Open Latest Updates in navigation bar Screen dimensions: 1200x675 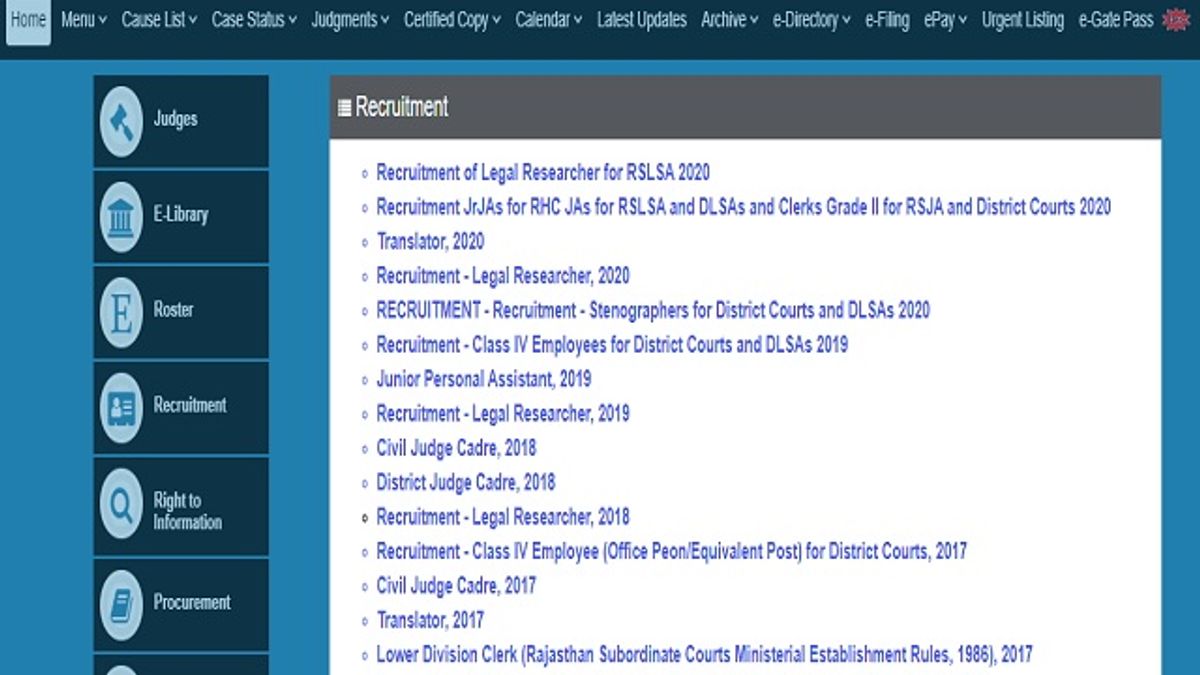tap(642, 20)
